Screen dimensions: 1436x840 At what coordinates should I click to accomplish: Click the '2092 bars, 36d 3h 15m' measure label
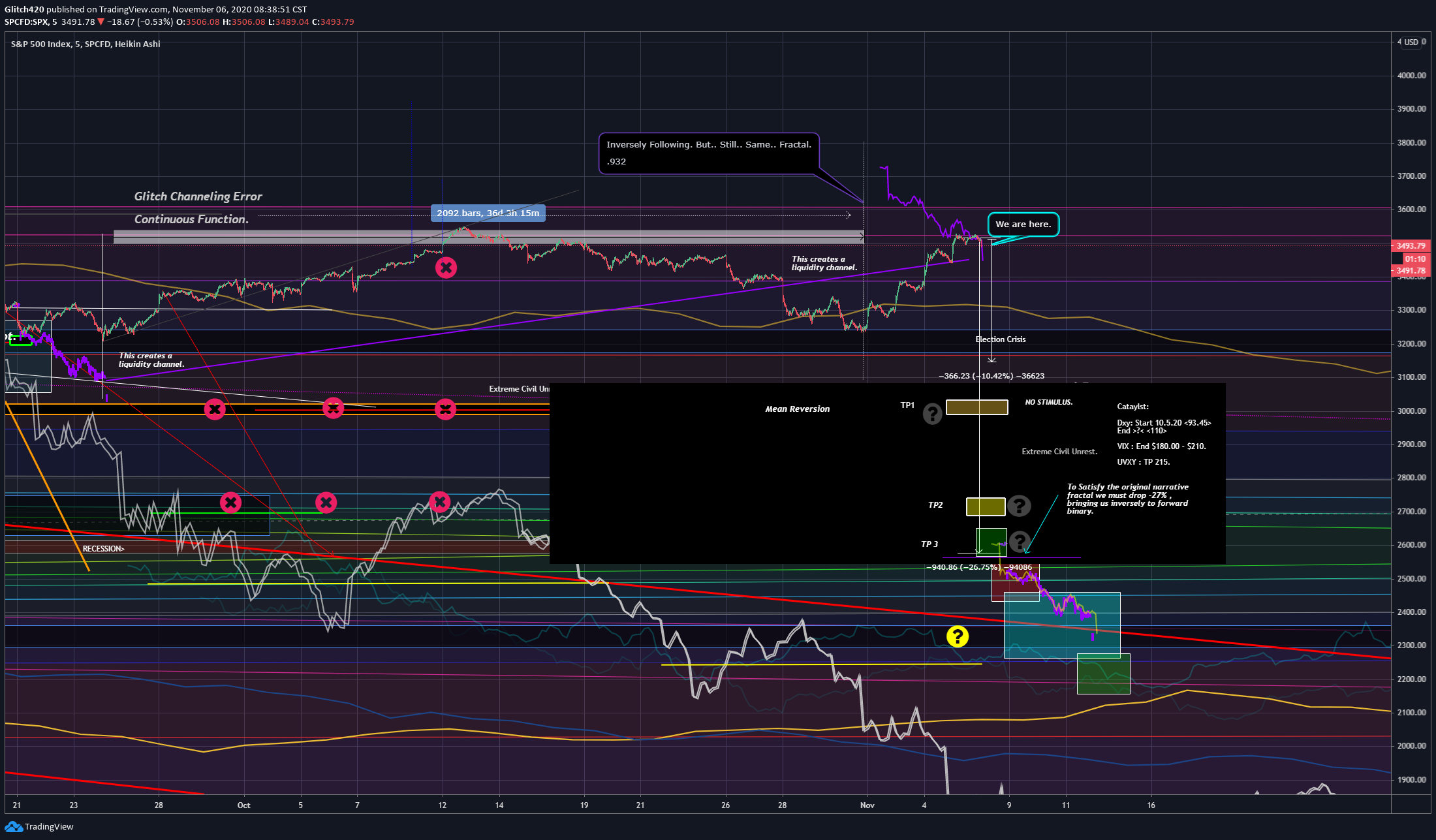click(488, 213)
